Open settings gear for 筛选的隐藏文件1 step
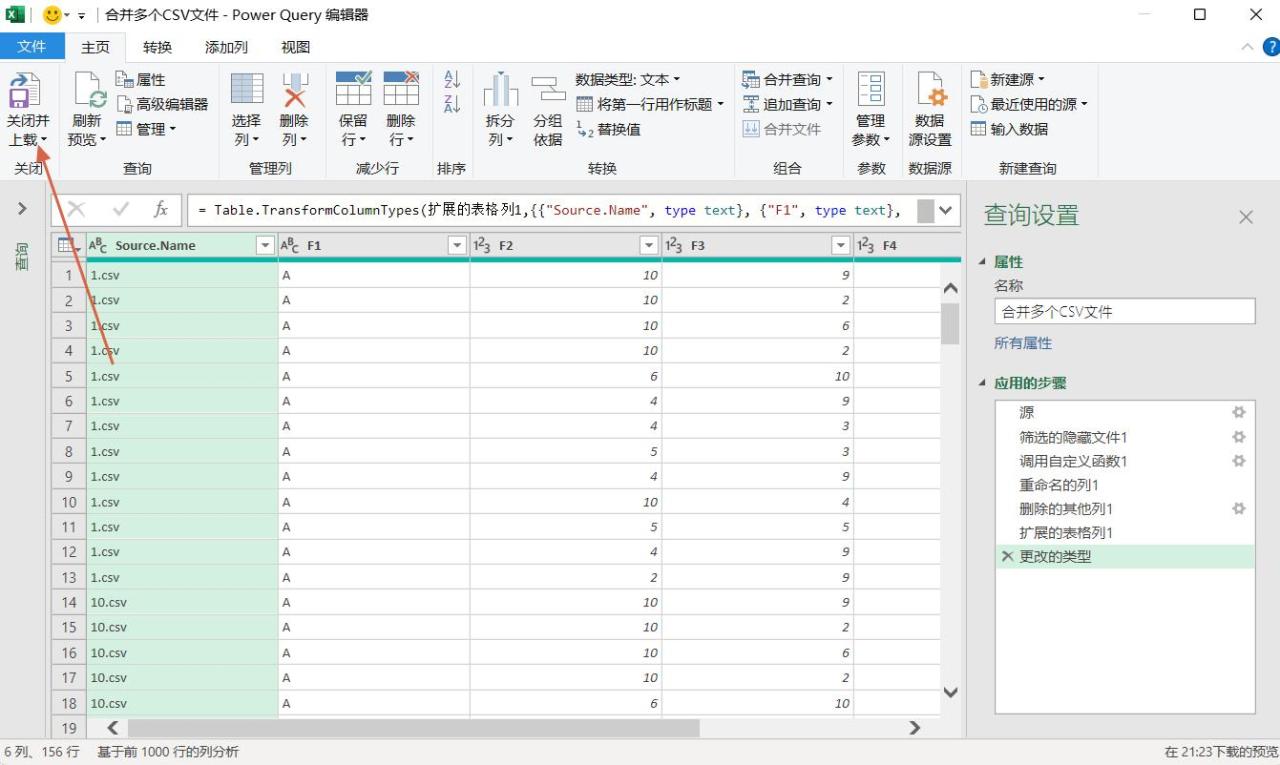The height and width of the screenshot is (765, 1280). tap(1239, 437)
